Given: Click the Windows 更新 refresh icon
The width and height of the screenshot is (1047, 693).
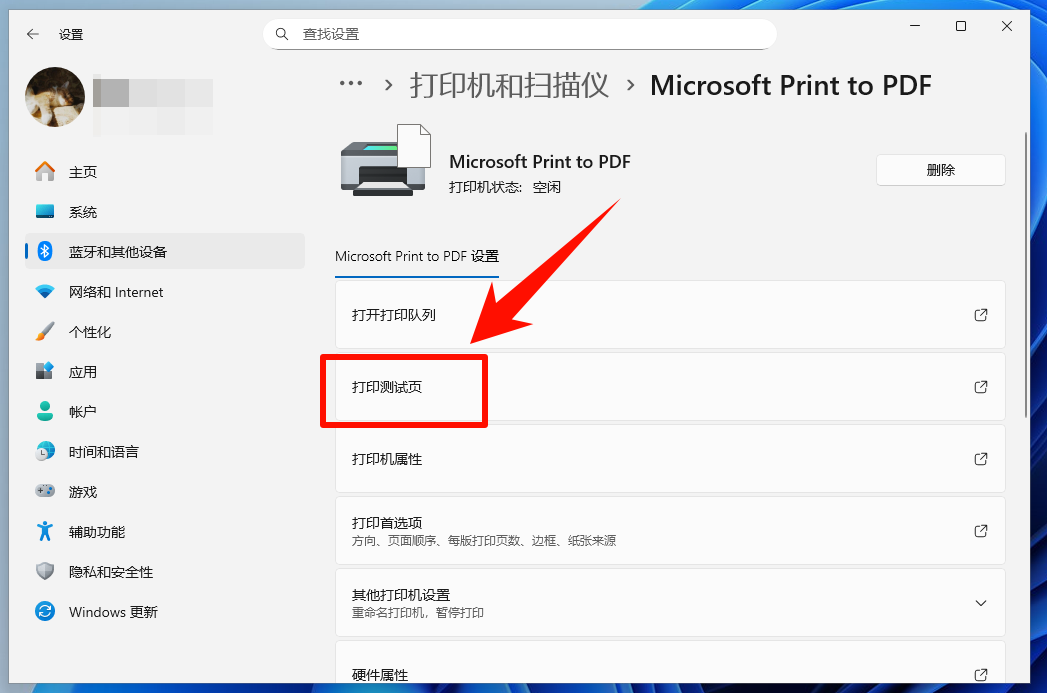Looking at the screenshot, I should pyautogui.click(x=45, y=612).
